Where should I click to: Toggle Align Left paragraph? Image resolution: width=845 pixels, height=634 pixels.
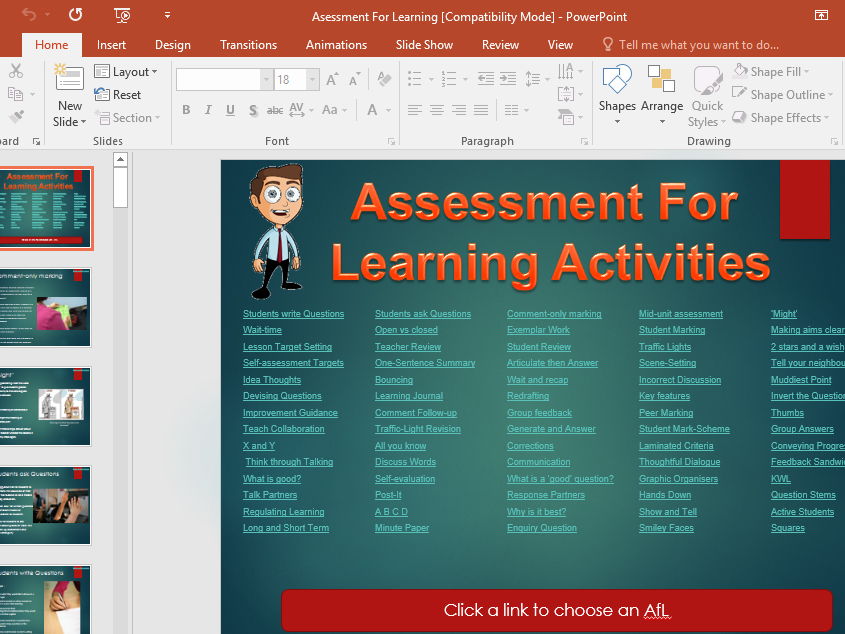pyautogui.click(x=414, y=111)
